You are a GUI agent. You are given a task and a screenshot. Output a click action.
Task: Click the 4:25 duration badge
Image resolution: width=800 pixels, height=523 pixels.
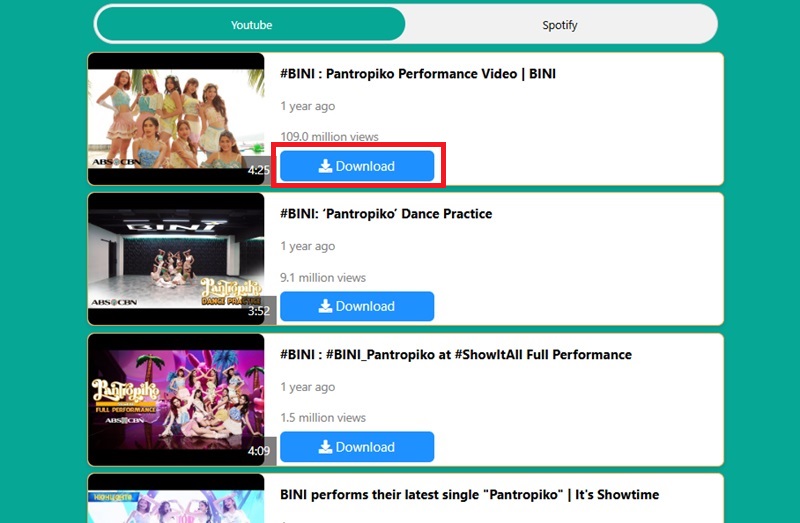pos(258,170)
